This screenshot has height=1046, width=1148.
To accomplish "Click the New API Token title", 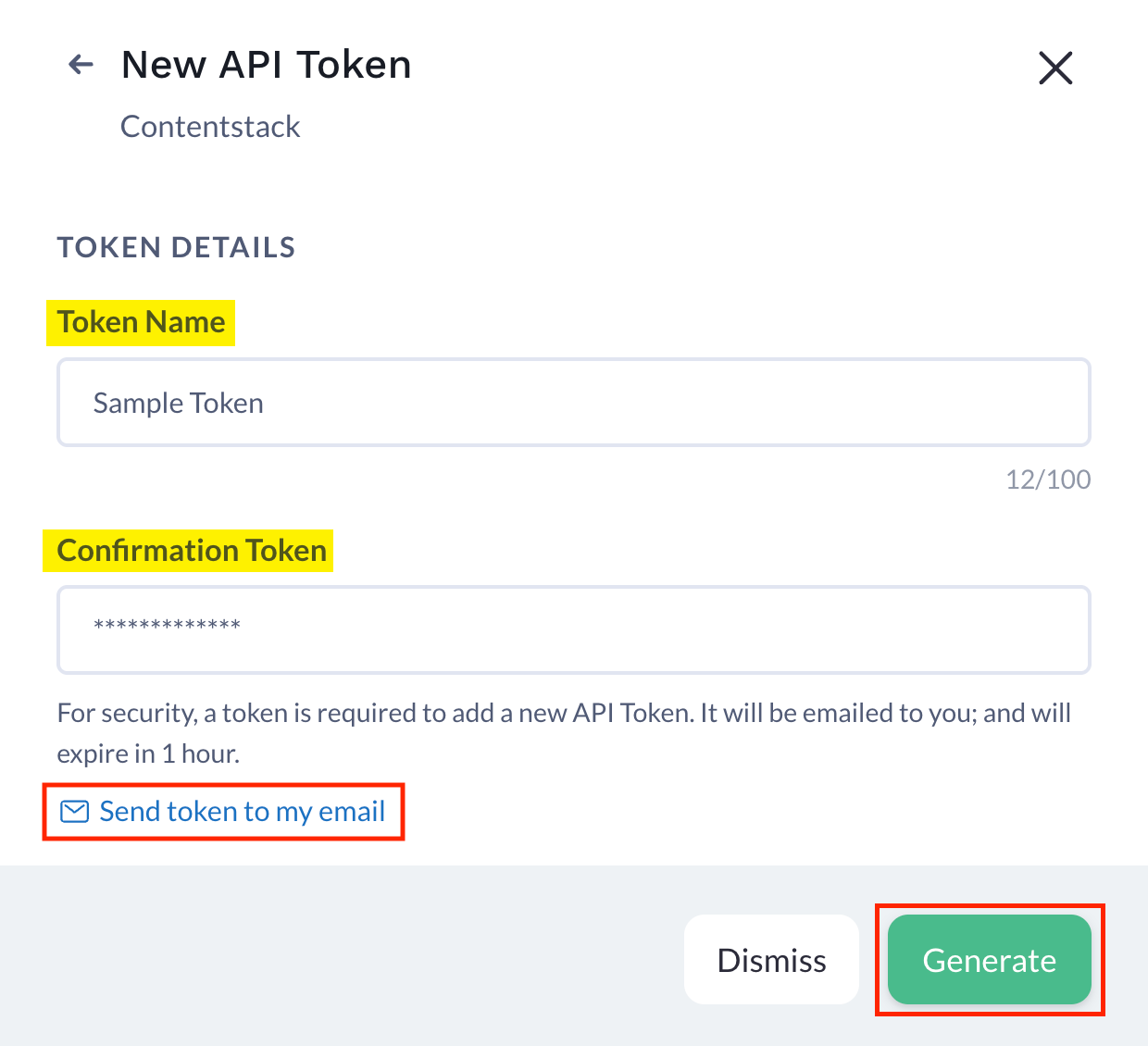I will pos(267,65).
